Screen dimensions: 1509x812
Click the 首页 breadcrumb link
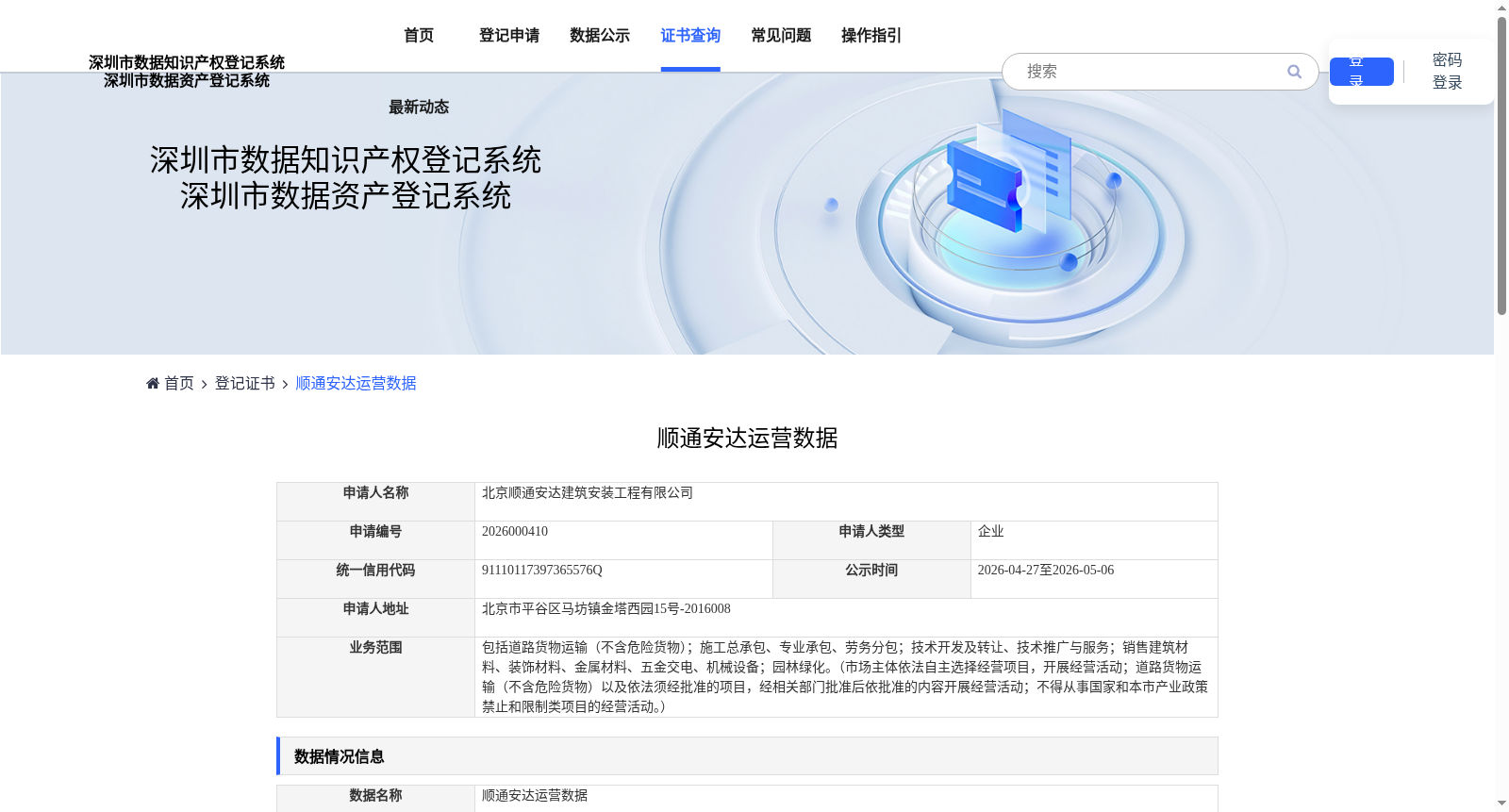[x=179, y=383]
